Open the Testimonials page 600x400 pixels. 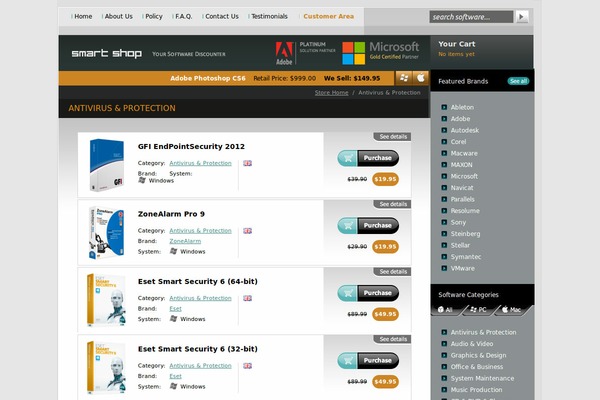pyautogui.click(x=269, y=16)
